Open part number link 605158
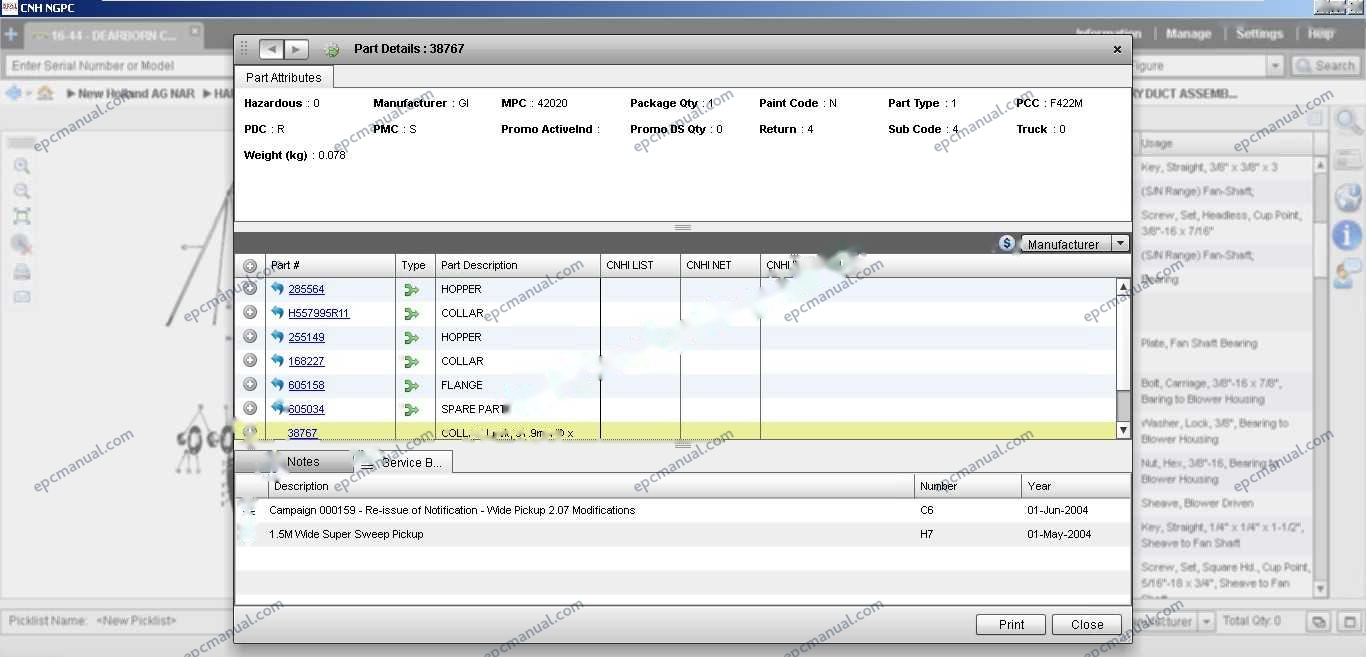This screenshot has height=657, width=1366. pos(306,385)
